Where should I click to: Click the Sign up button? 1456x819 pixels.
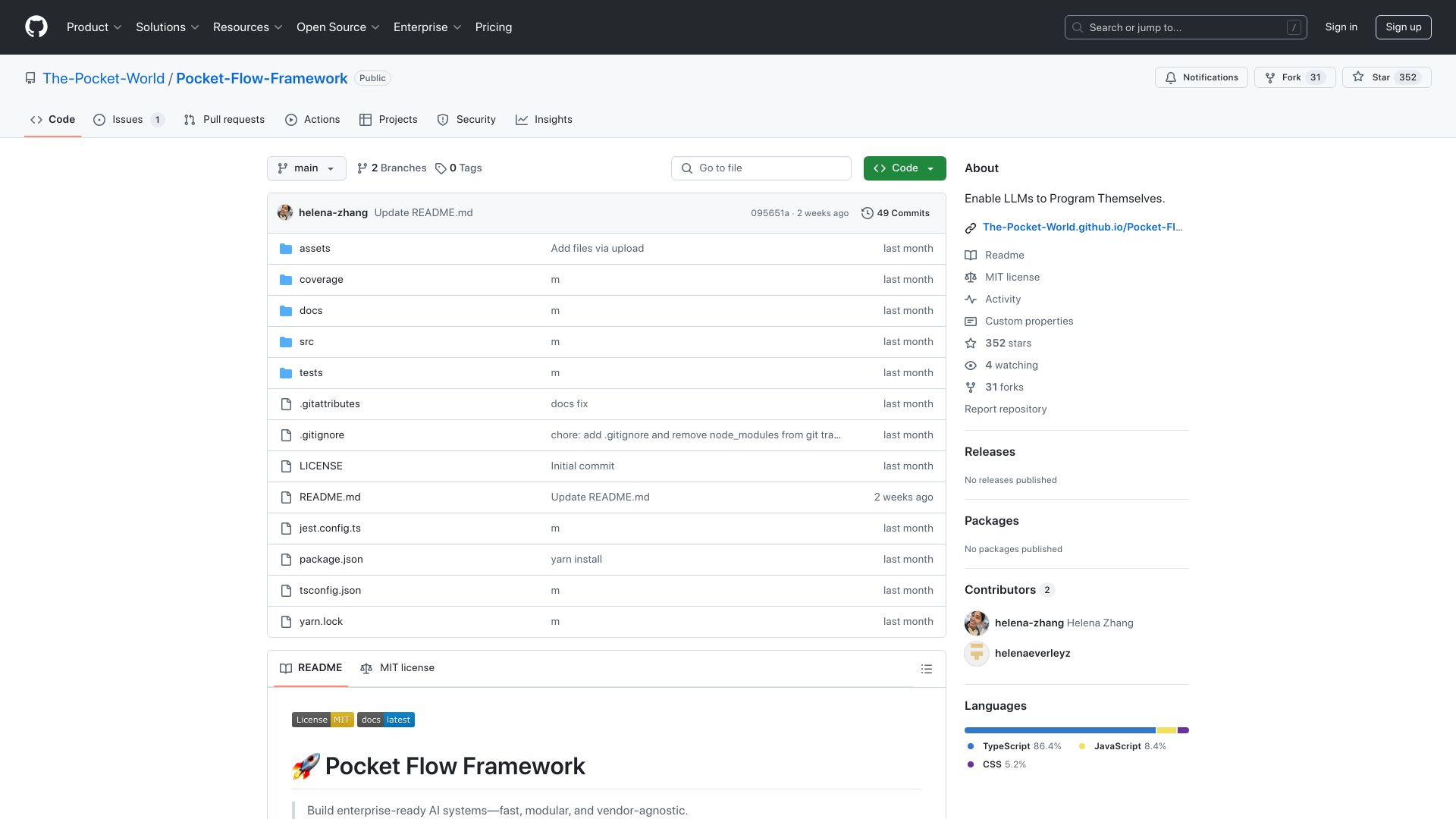[1404, 27]
